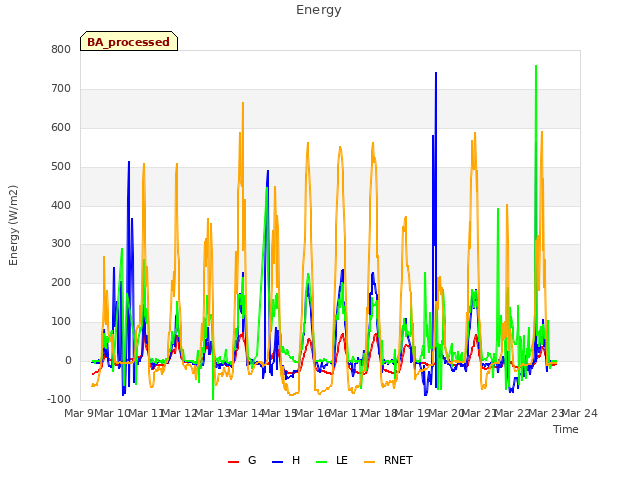The height and width of the screenshot is (480, 640).
Task: Click the 700 y-axis tick label
Action: point(61,89)
